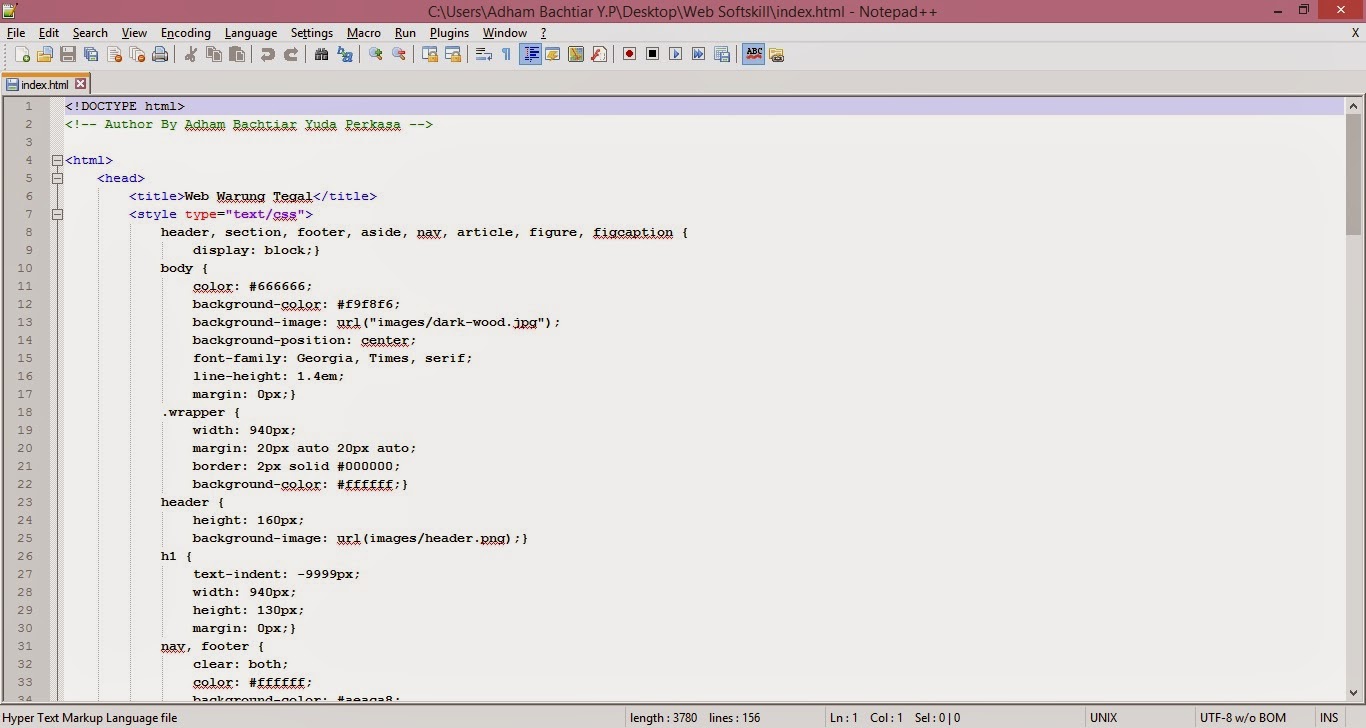
Task: Open the File menu
Action: pyautogui.click(x=16, y=33)
